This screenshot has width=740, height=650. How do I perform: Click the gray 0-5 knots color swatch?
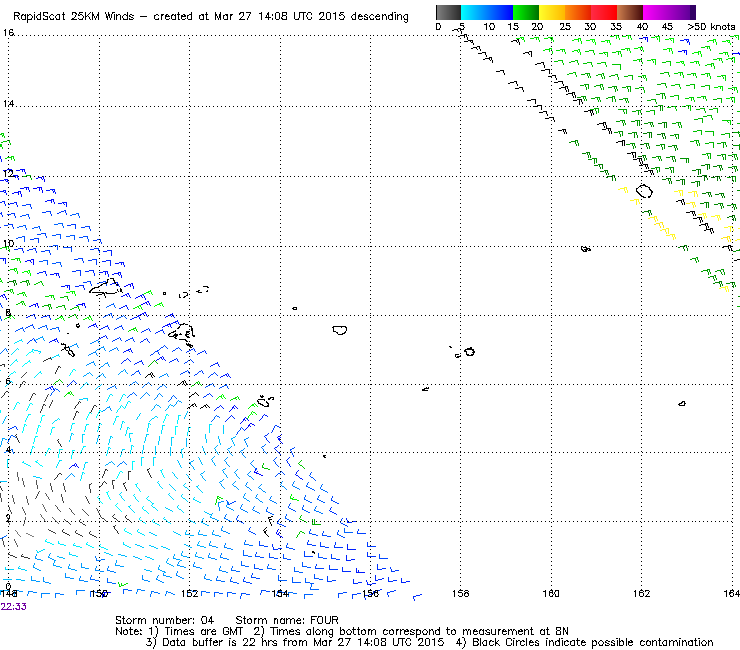[x=448, y=12]
